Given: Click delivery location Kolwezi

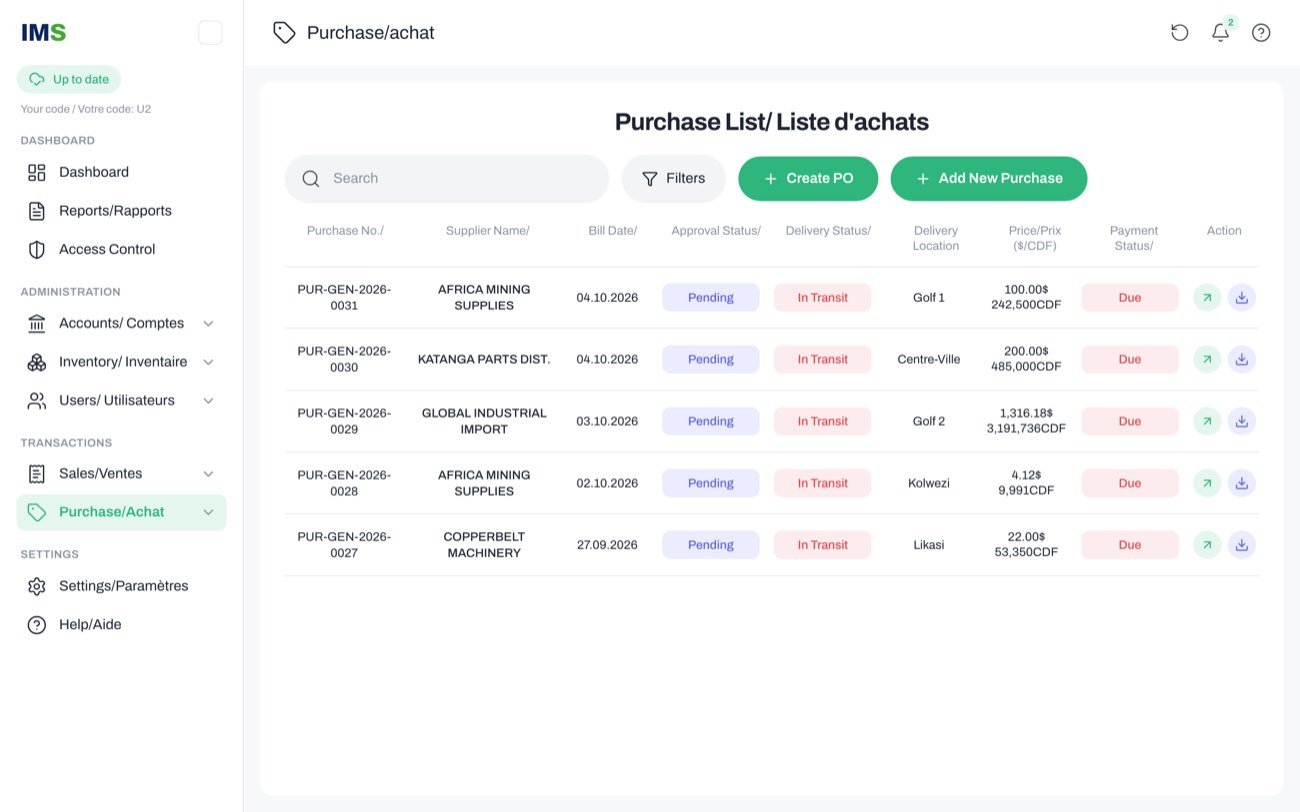Looking at the screenshot, I should click(929, 483).
